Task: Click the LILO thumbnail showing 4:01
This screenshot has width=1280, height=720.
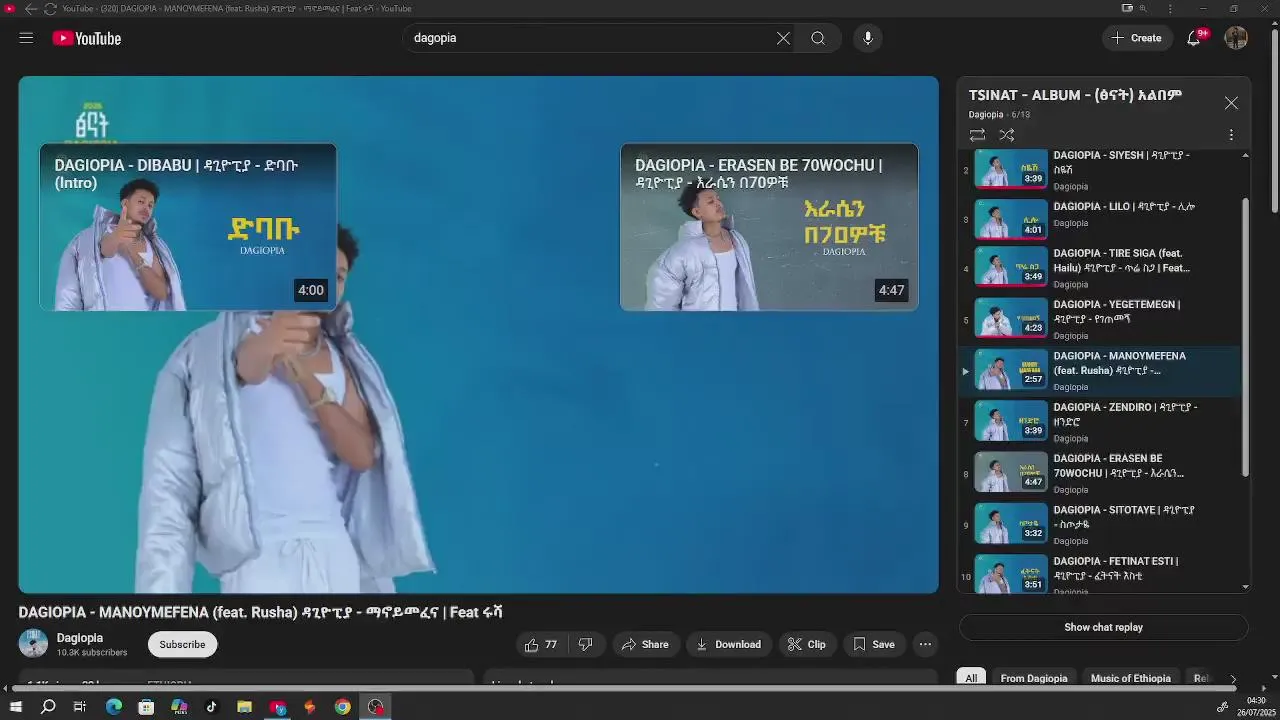Action: [1011, 219]
